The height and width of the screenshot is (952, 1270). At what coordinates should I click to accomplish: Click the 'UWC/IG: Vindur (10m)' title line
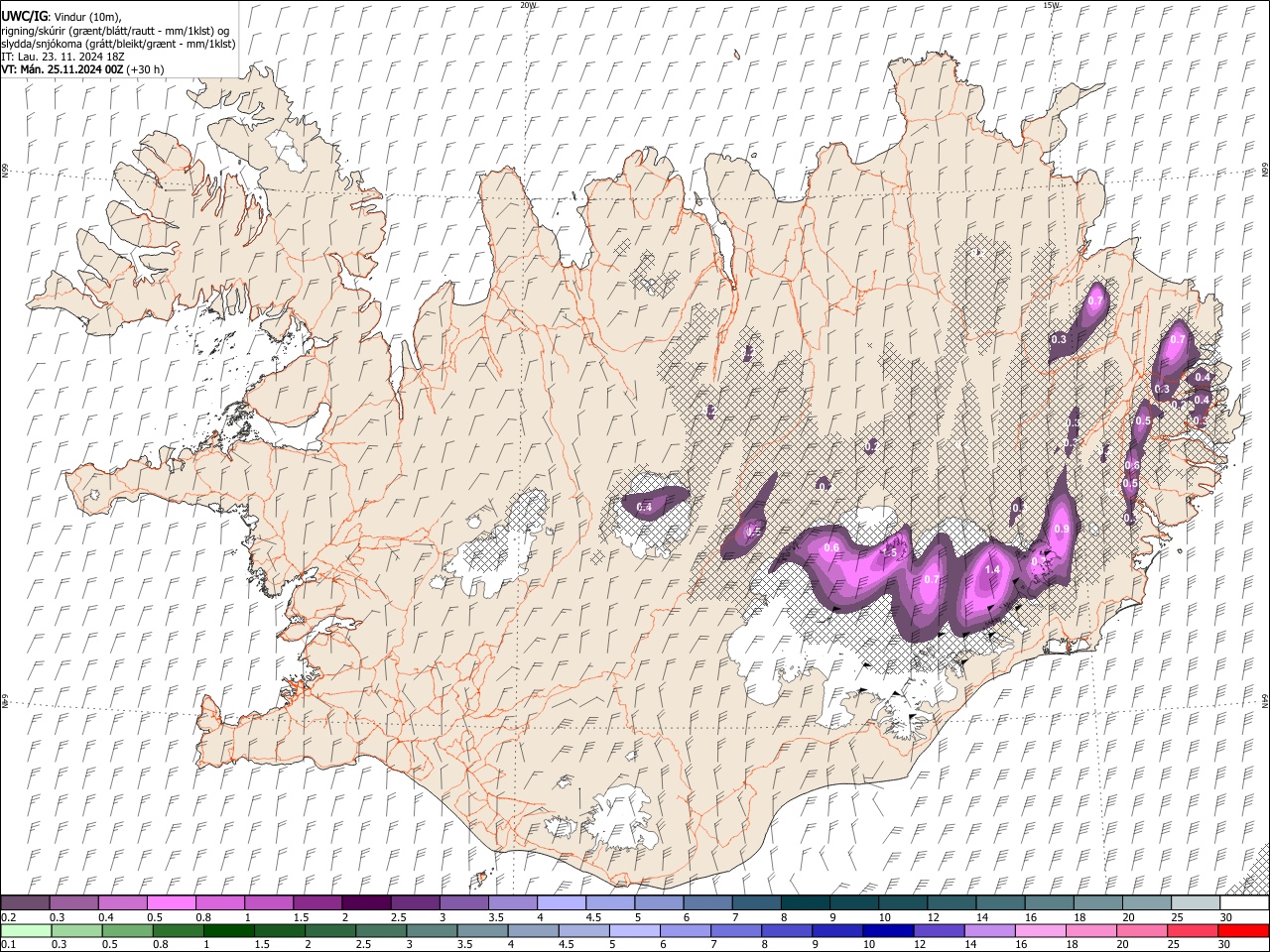pos(62,16)
